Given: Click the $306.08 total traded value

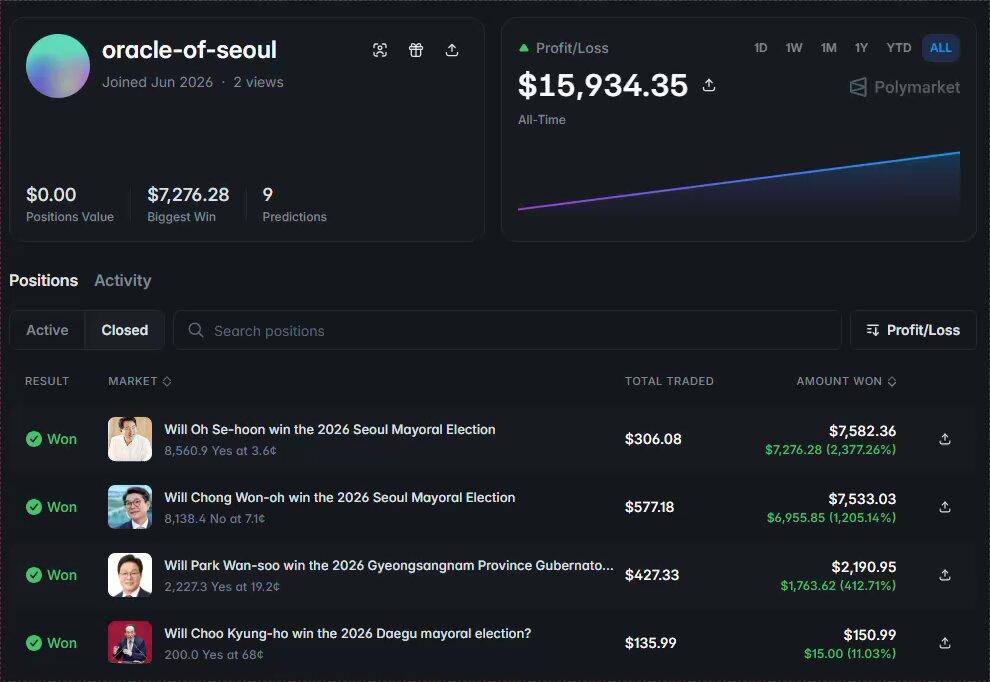Looking at the screenshot, I should point(653,439).
